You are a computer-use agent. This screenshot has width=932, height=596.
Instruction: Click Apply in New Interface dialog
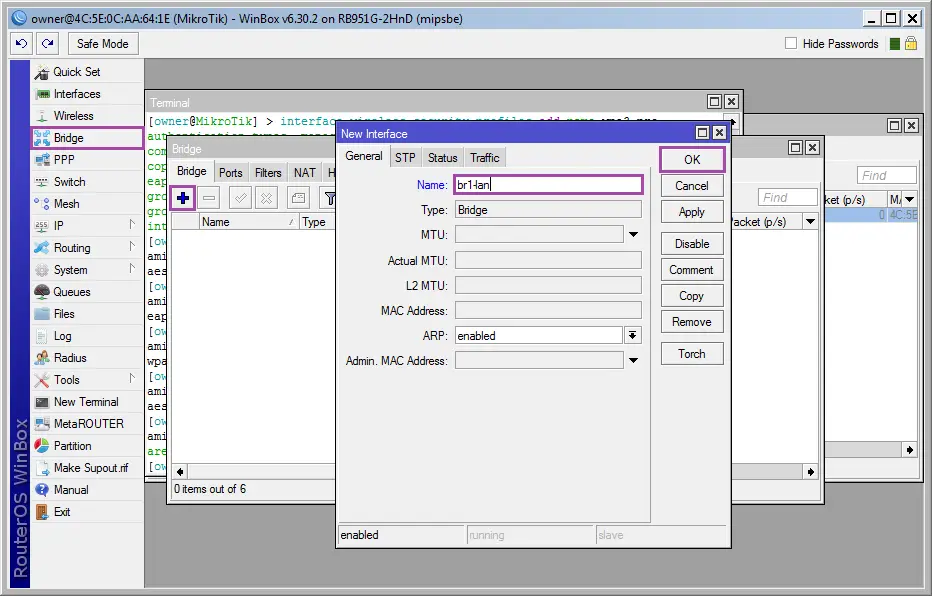coord(692,212)
